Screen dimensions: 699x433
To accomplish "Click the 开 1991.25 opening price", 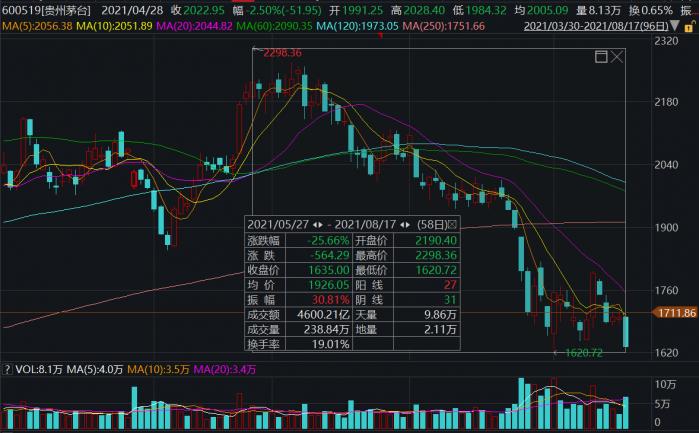I will click(356, 10).
